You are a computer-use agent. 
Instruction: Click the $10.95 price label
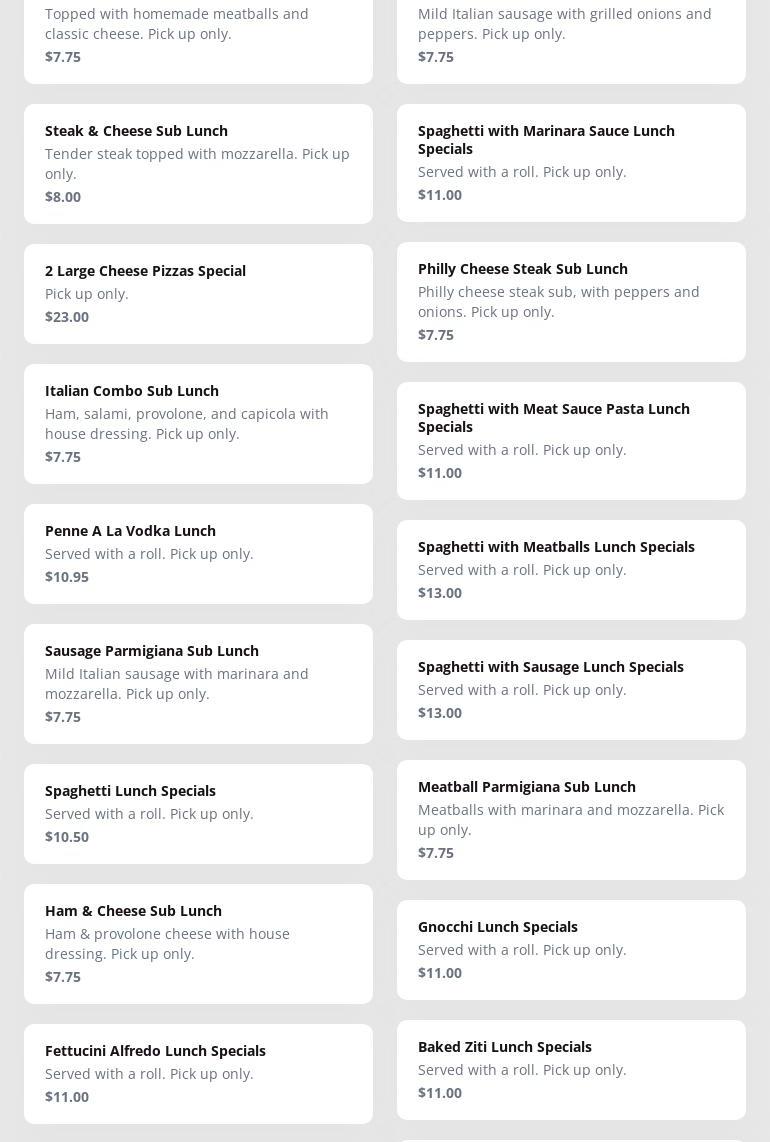click(67, 577)
